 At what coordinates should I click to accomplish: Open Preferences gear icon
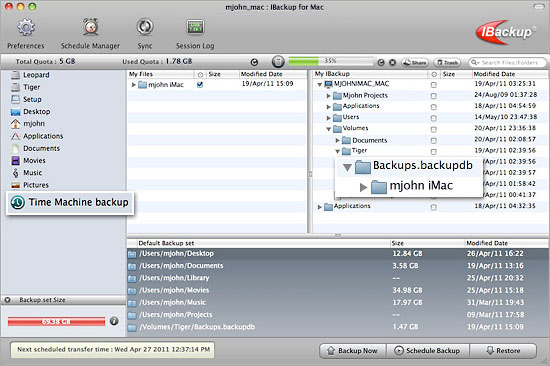click(x=26, y=27)
